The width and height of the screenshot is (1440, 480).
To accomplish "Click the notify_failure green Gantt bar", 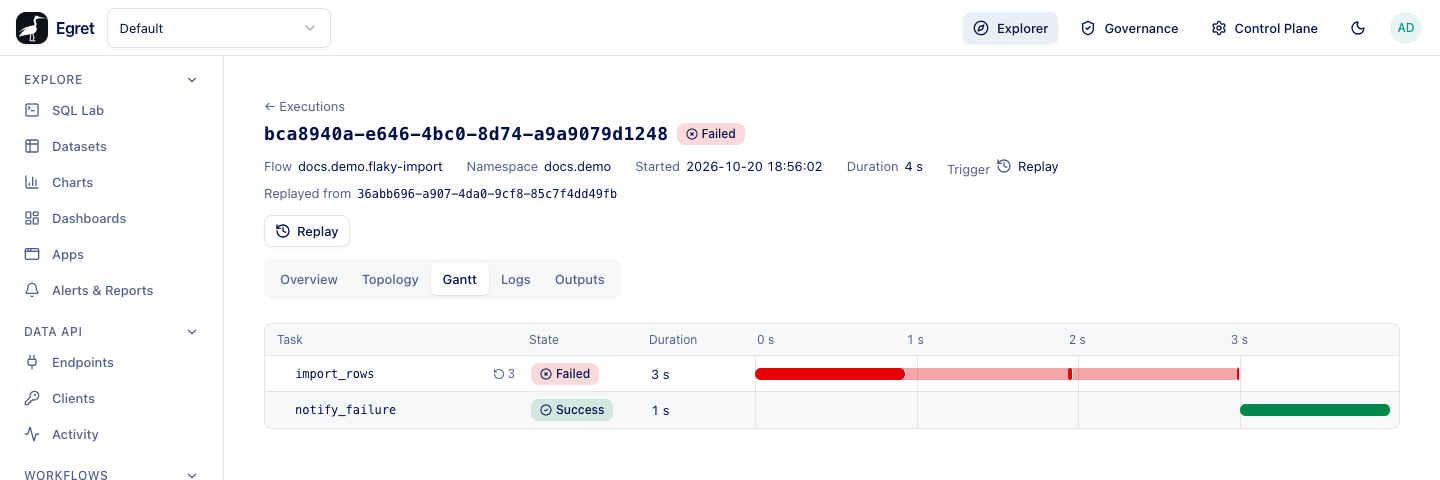I will (1315, 410).
